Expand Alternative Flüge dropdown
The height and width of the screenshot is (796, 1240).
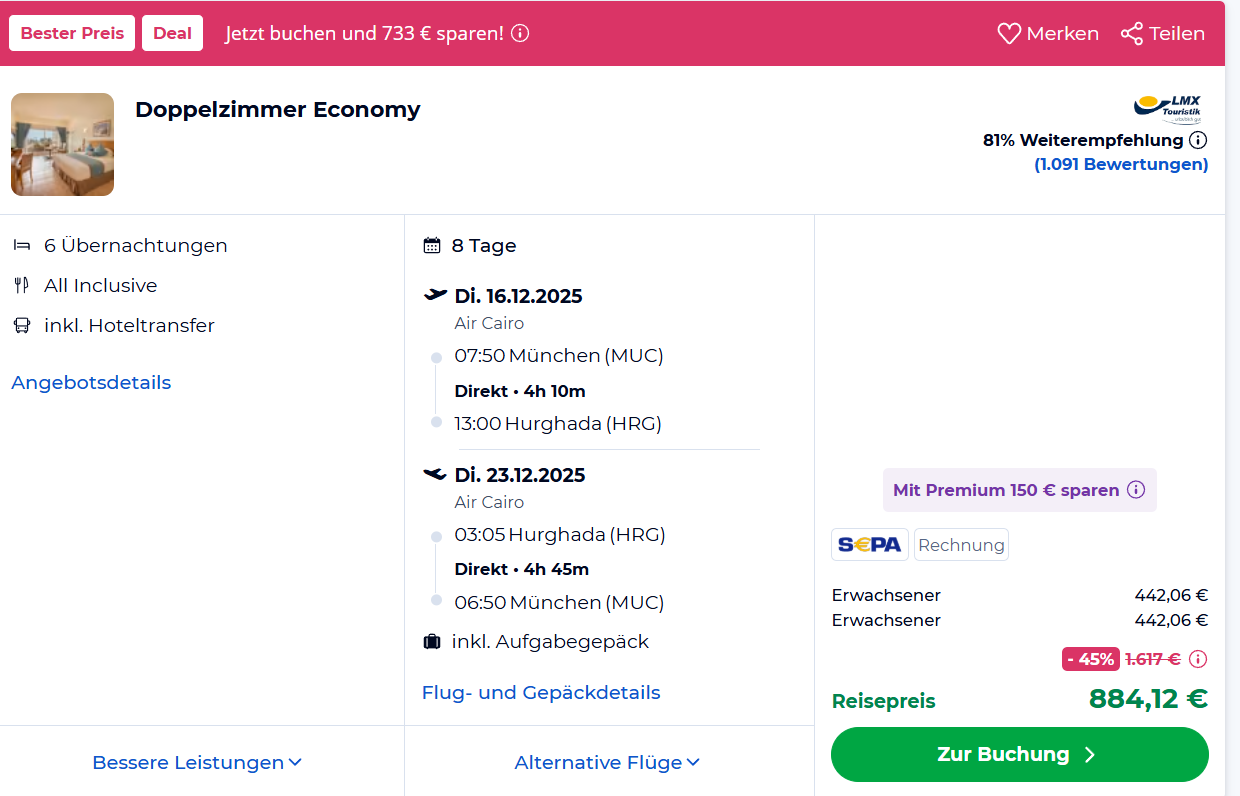pyautogui.click(x=607, y=762)
